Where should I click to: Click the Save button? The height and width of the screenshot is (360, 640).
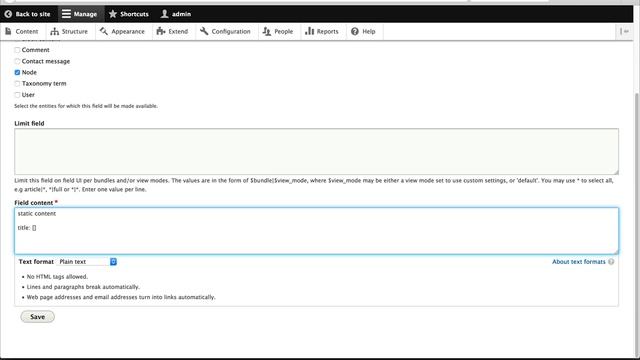pos(38,317)
